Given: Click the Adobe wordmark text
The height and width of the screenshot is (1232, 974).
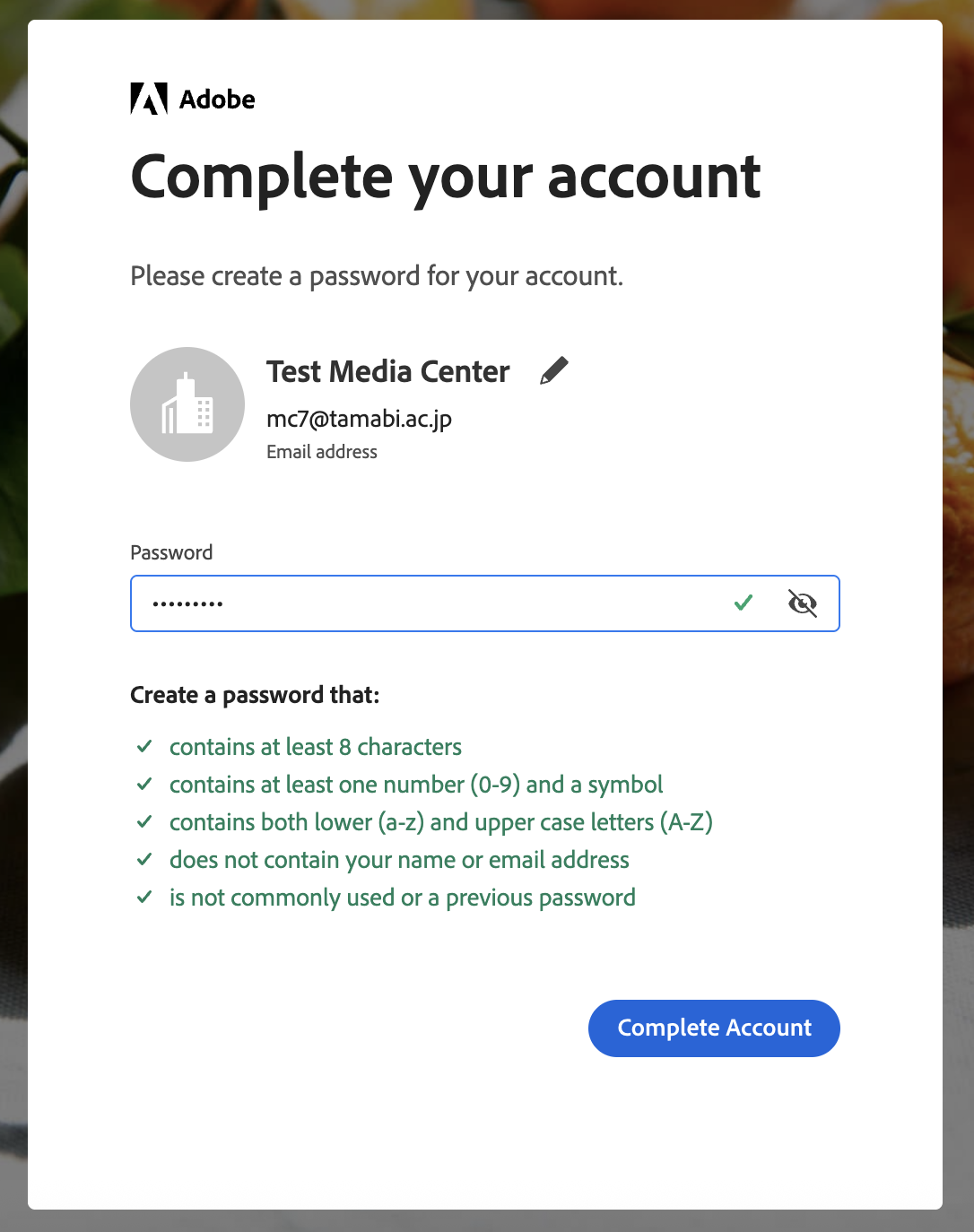Looking at the screenshot, I should click(x=217, y=100).
